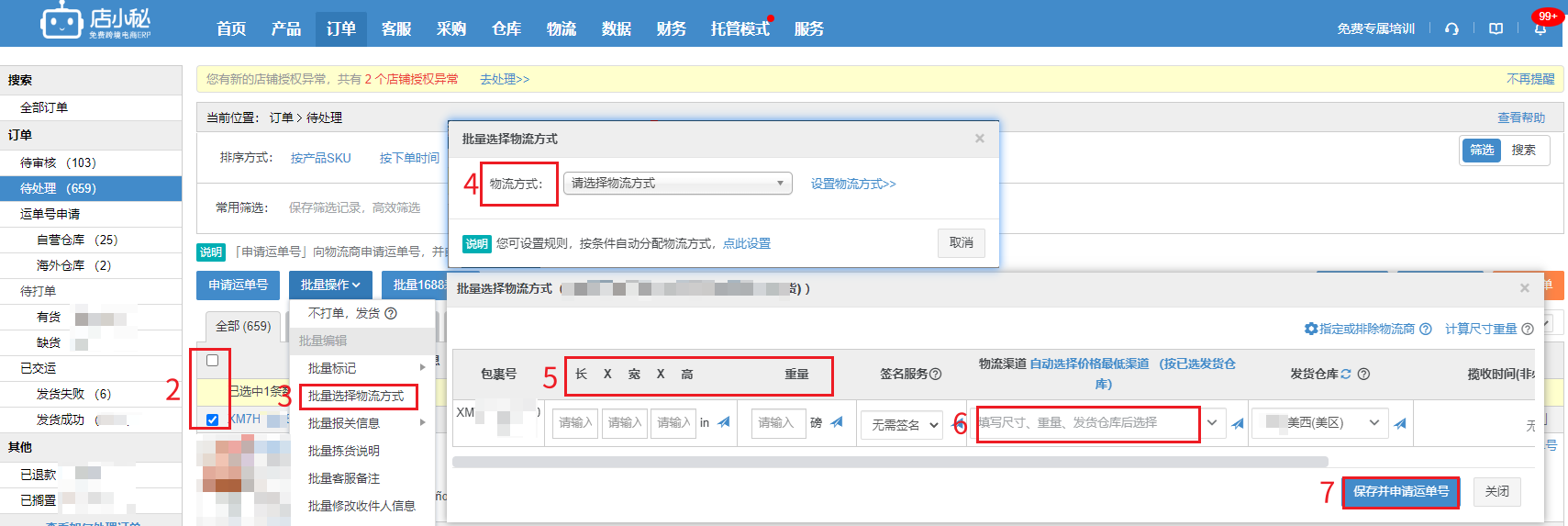Expand the 无需签名 signature dropdown
The width and height of the screenshot is (1568, 526).
pos(901,424)
